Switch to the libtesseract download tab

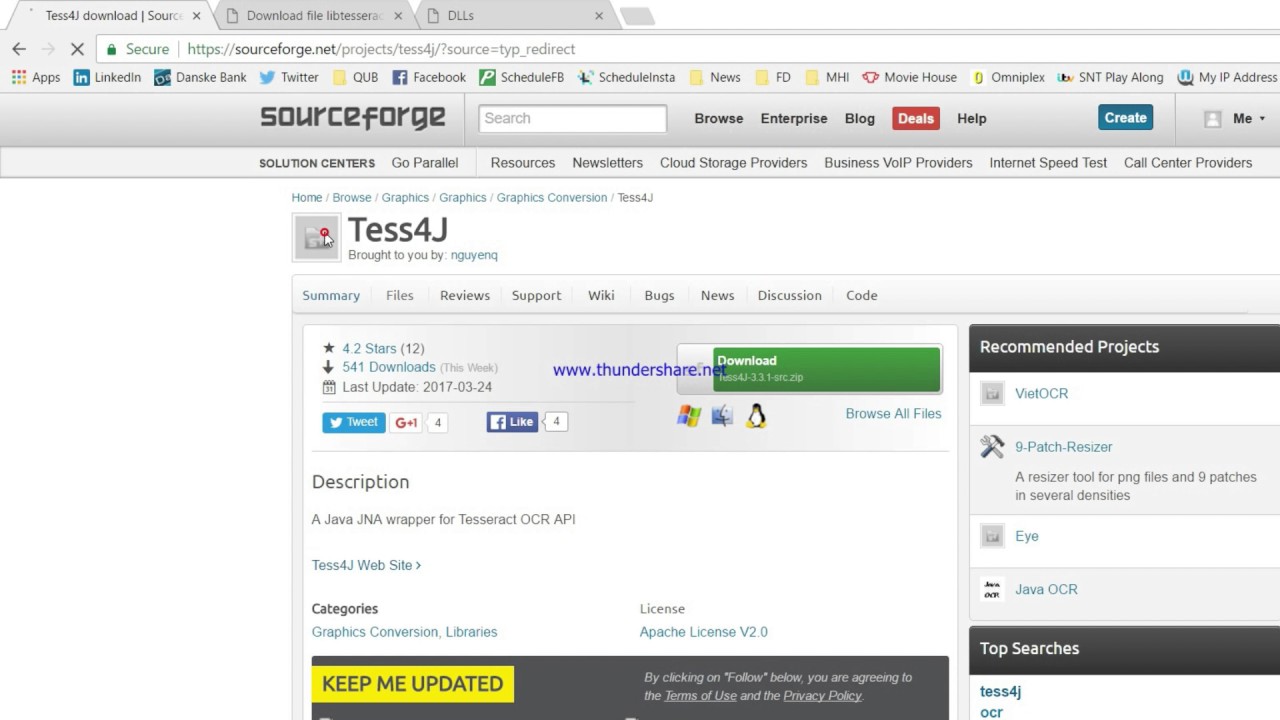click(313, 16)
